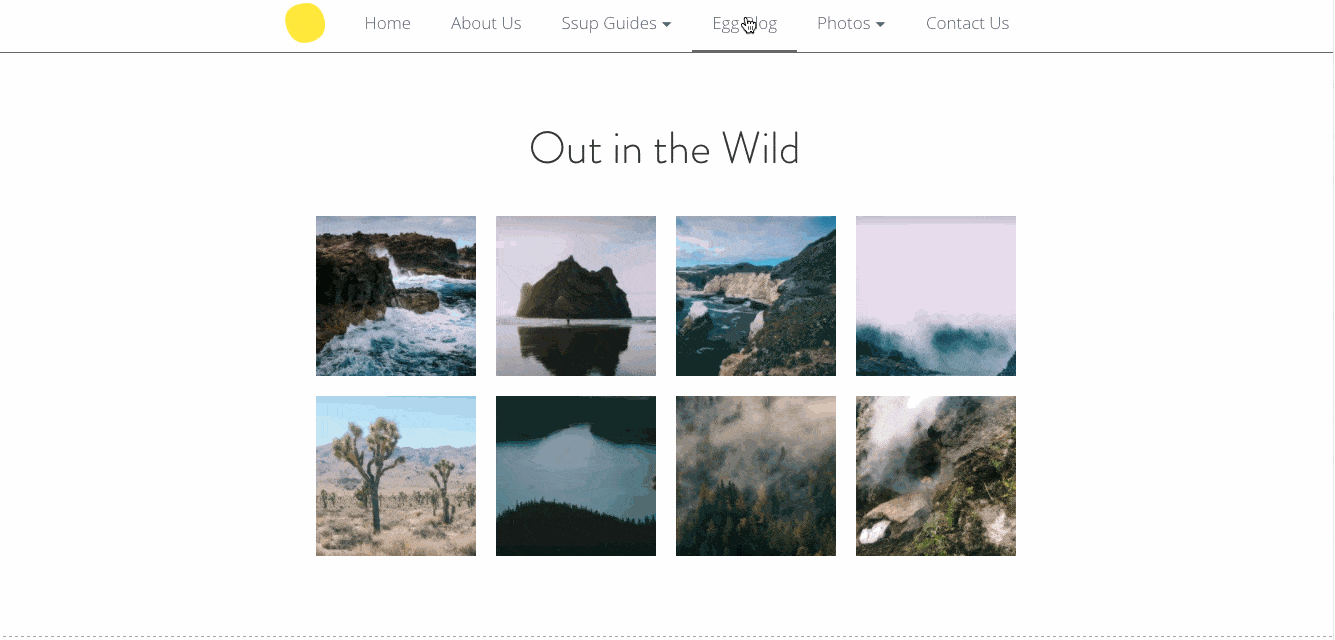Open the misty wave on pink sky photo
Viewport: 1335px width, 640px height.
pos(936,296)
